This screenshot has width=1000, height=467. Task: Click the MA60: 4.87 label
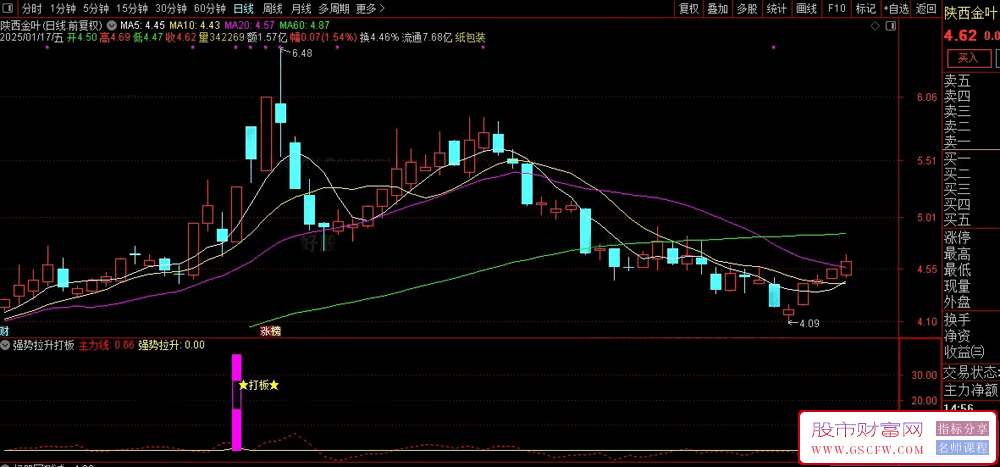point(304,26)
